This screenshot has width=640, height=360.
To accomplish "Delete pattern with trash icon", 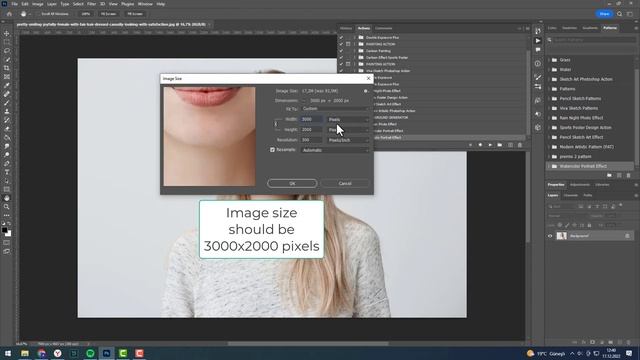I will tap(629, 175).
